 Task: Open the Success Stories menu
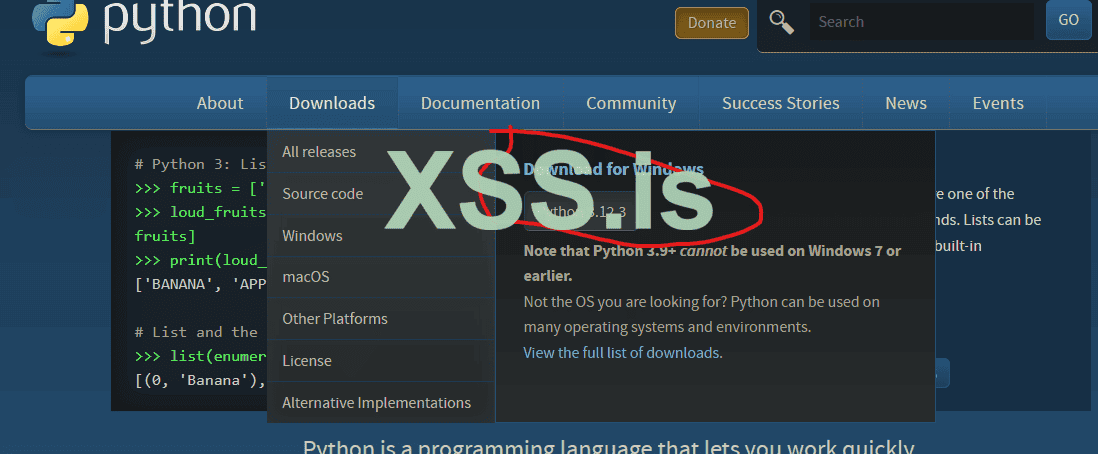tap(781, 103)
